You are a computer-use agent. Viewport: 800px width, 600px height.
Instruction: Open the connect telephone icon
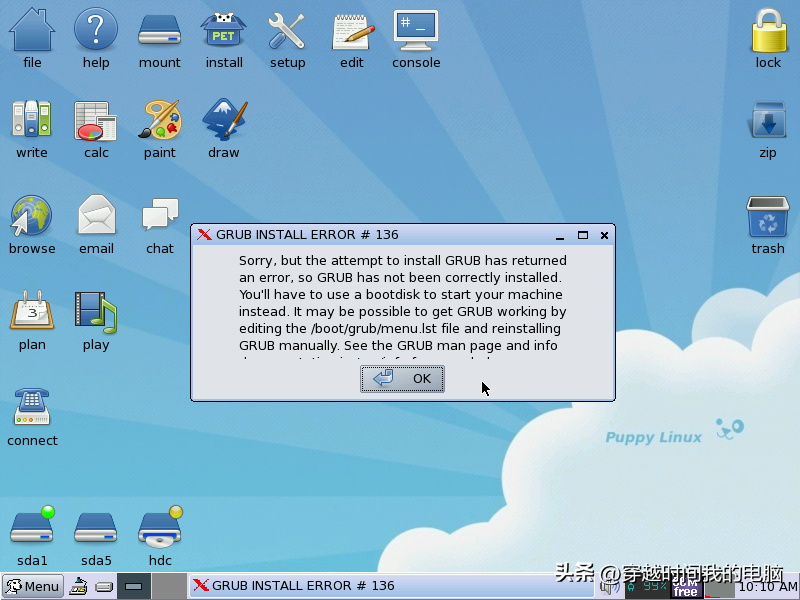click(32, 406)
